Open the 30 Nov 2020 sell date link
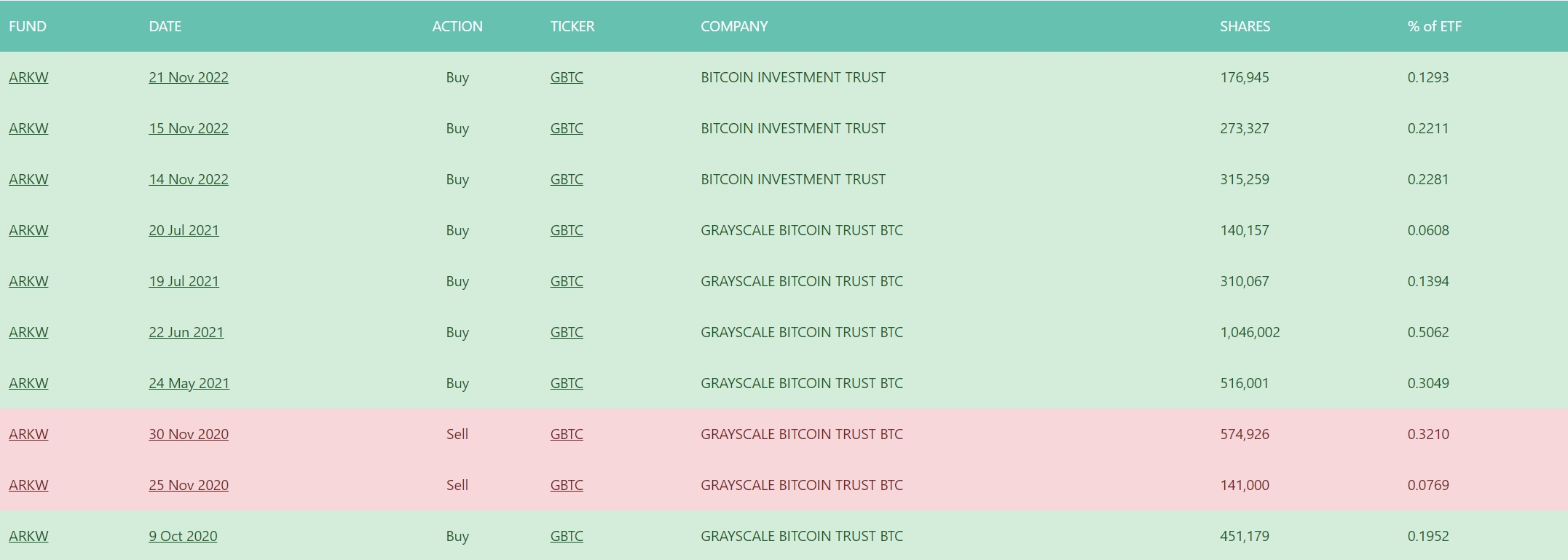This screenshot has height=560, width=1568. point(189,434)
